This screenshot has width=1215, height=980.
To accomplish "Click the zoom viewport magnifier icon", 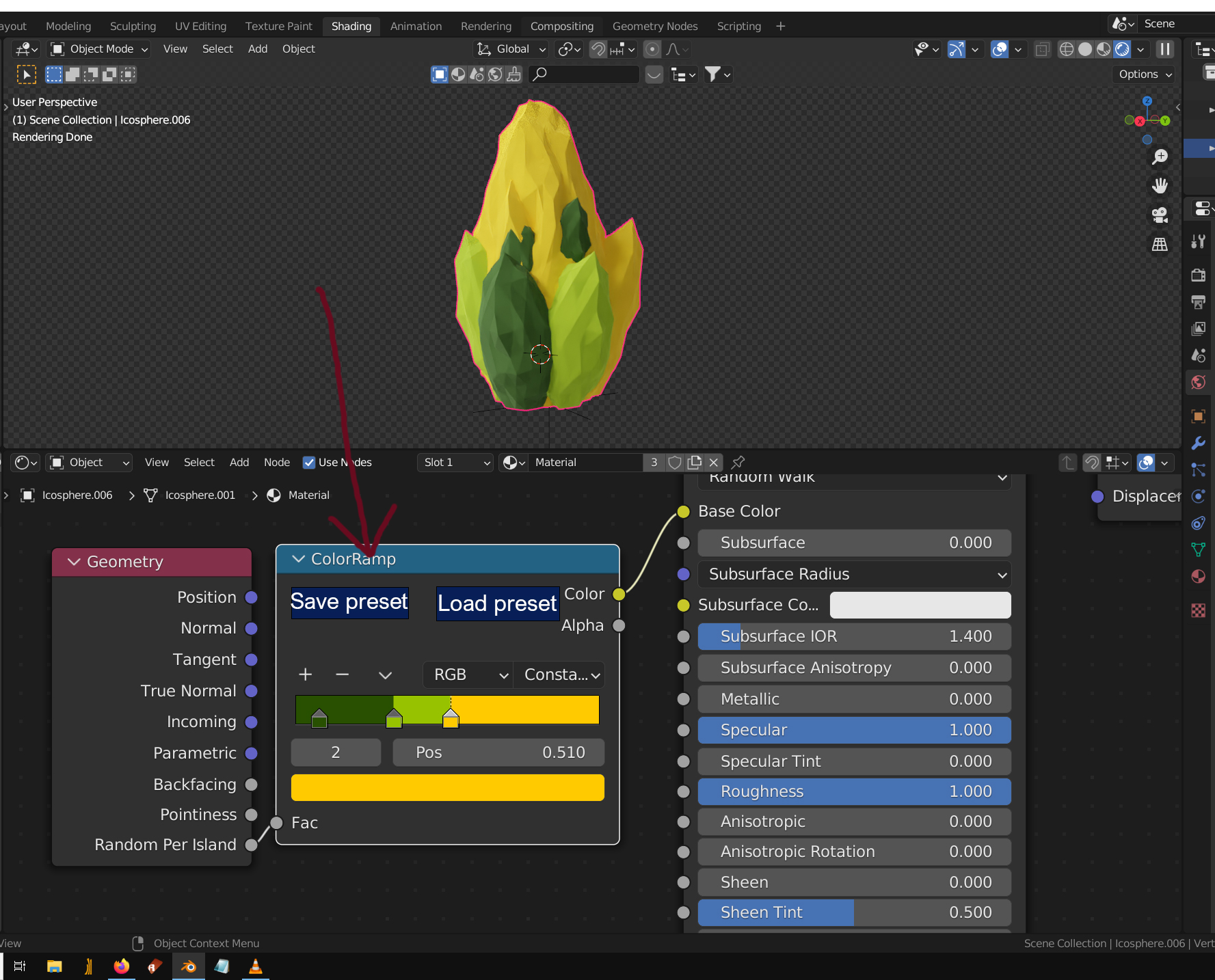I will tap(1160, 157).
